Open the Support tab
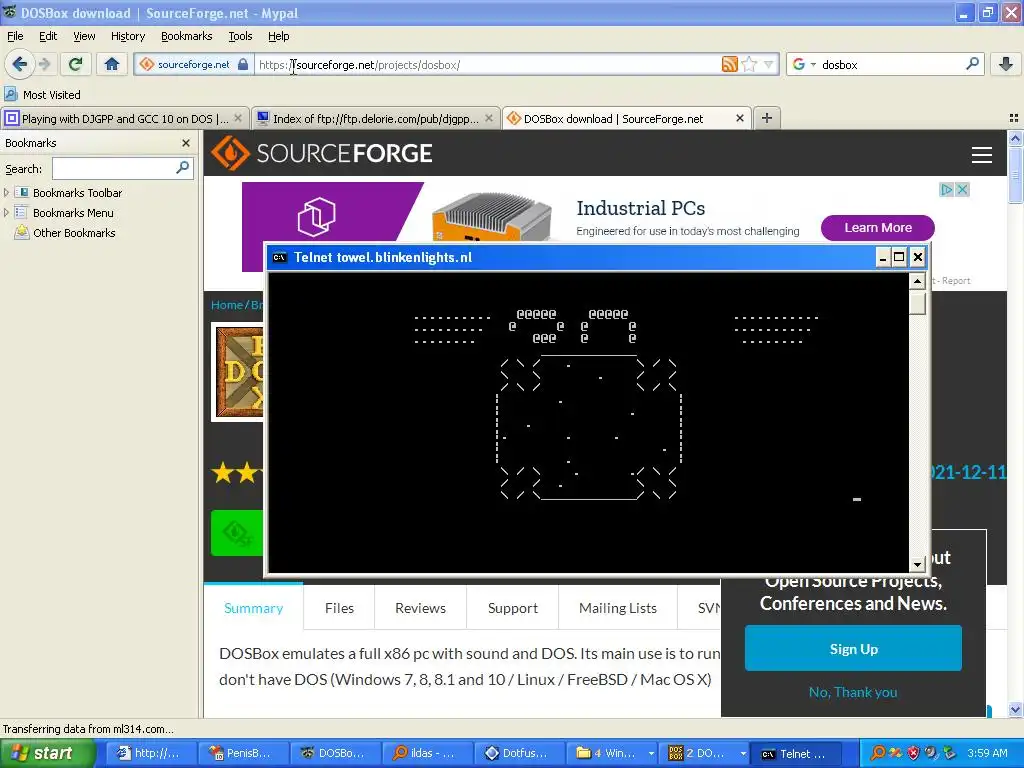The image size is (1024, 768). pyautogui.click(x=513, y=608)
